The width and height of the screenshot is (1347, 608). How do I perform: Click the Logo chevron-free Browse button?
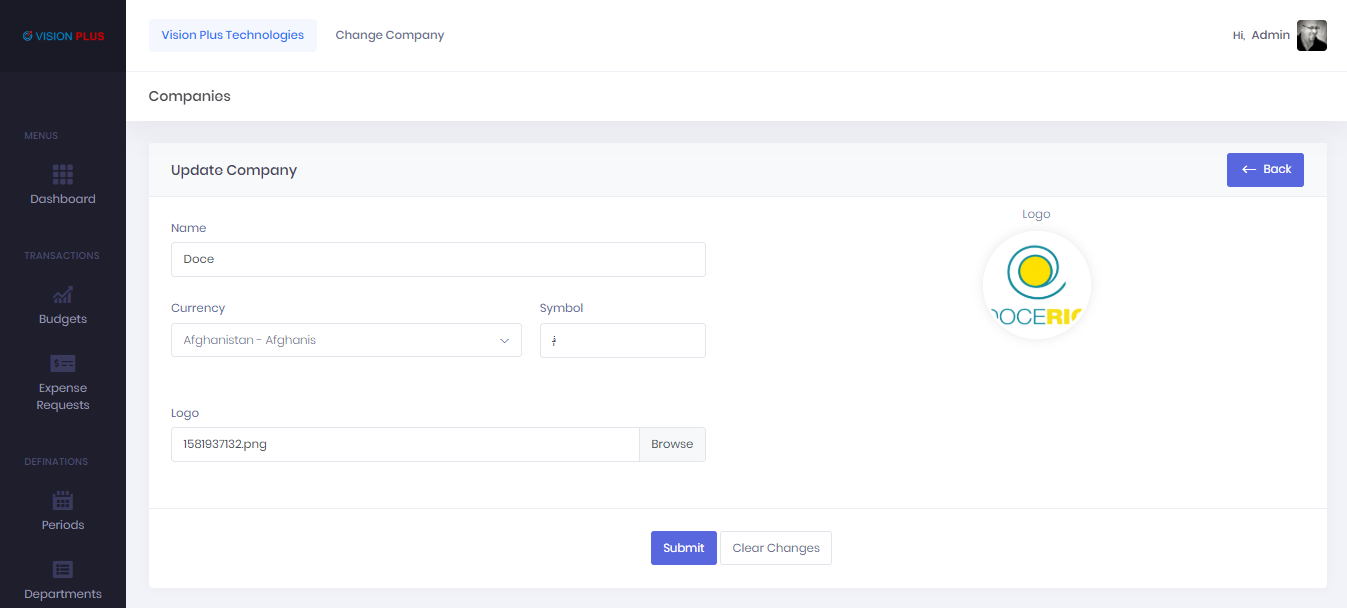point(672,445)
